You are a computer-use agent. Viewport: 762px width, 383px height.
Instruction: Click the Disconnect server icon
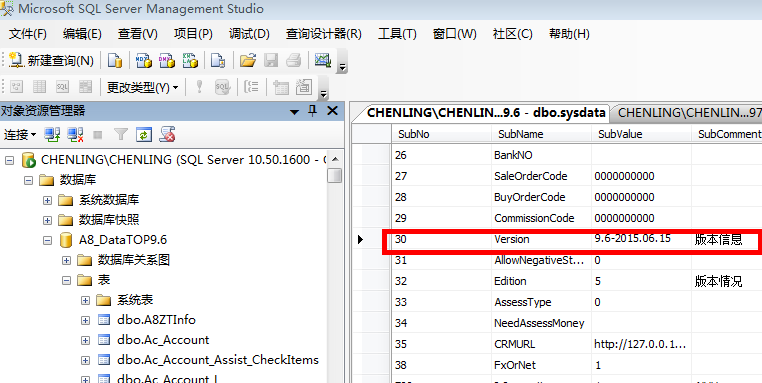[x=75, y=135]
